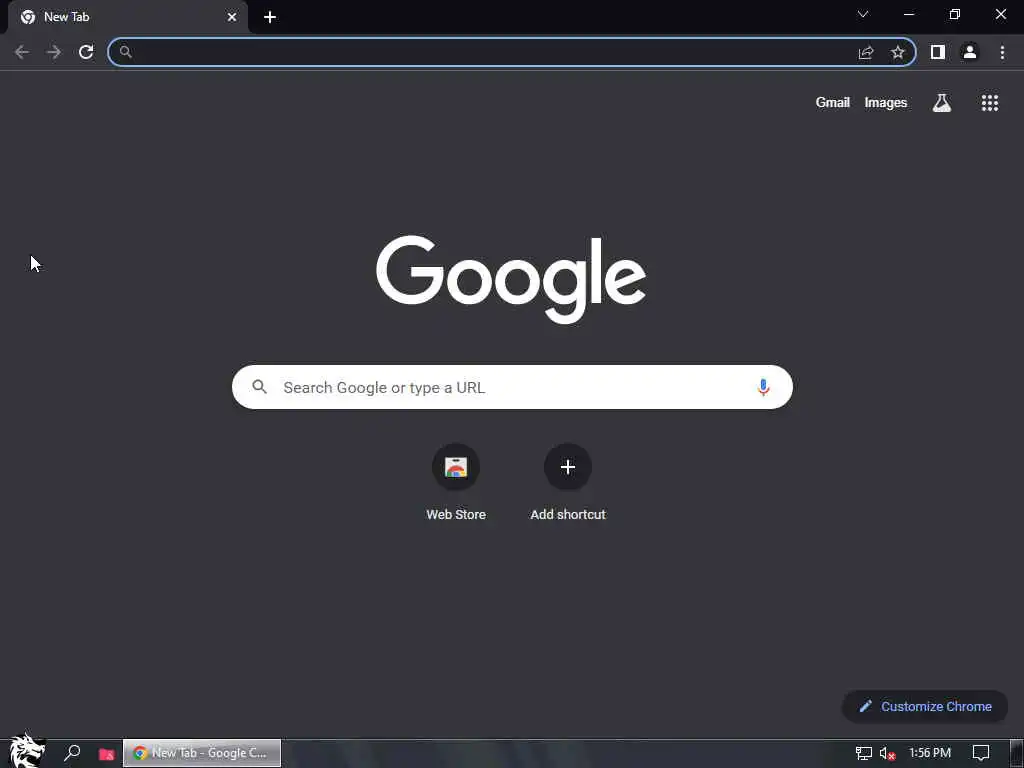Click the browser forward arrow
Image resolution: width=1024 pixels, height=768 pixels.
(x=54, y=52)
